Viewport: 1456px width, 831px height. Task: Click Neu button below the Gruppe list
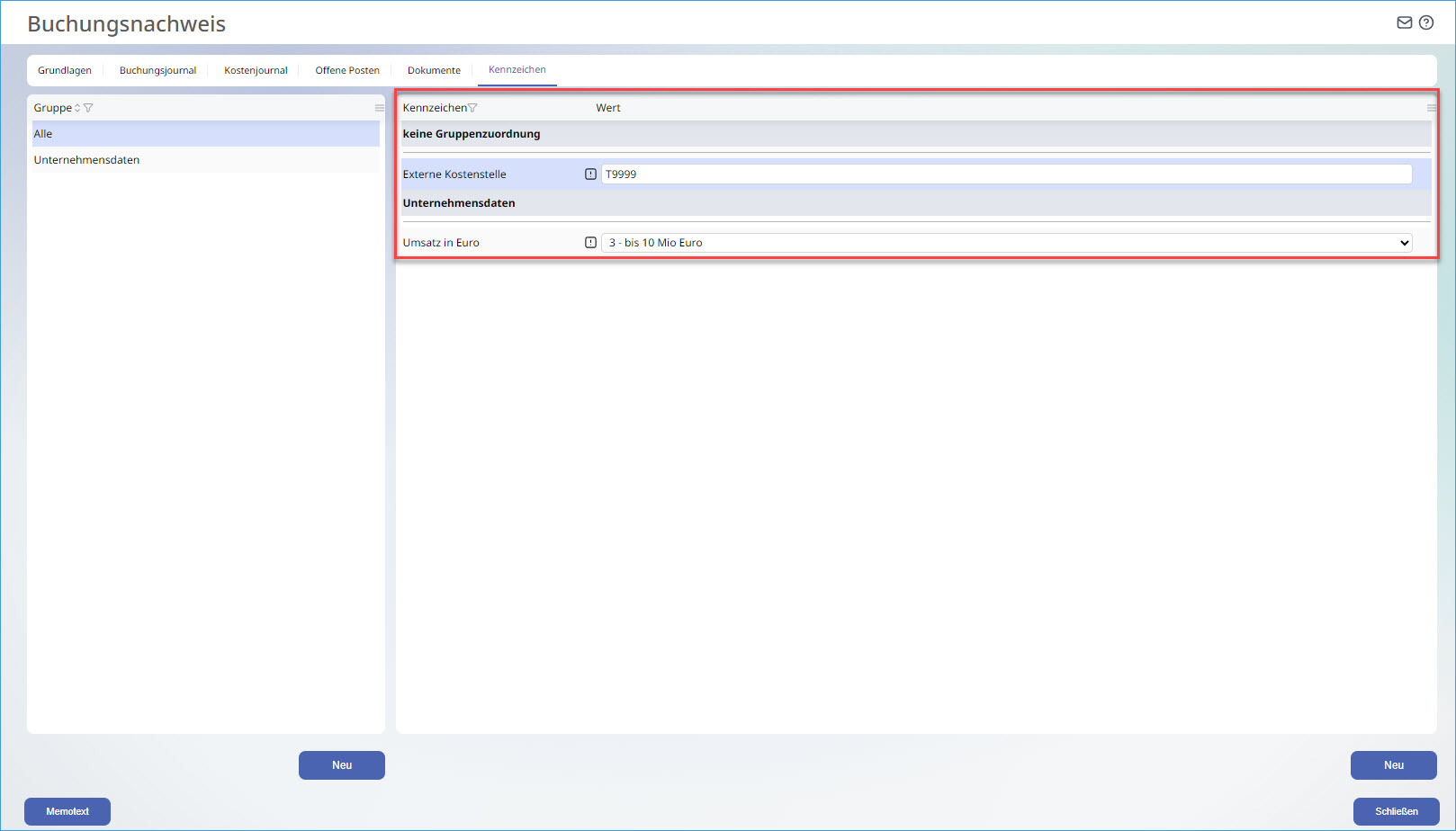(342, 765)
